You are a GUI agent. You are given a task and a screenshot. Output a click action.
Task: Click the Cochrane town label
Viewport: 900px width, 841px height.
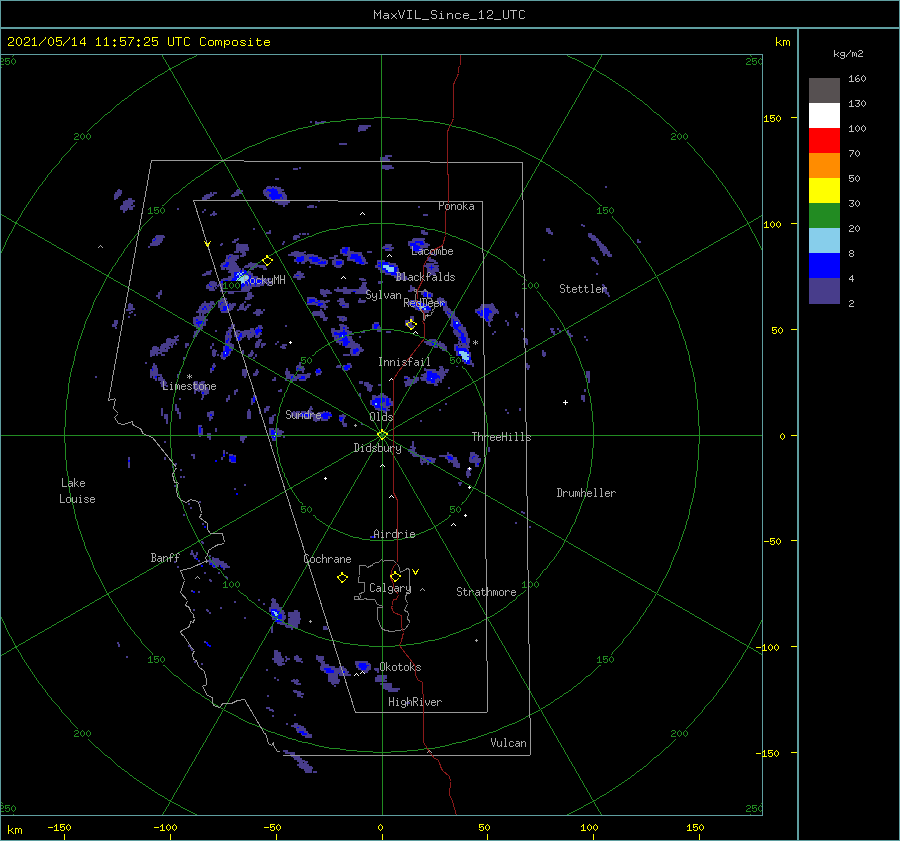(327, 559)
